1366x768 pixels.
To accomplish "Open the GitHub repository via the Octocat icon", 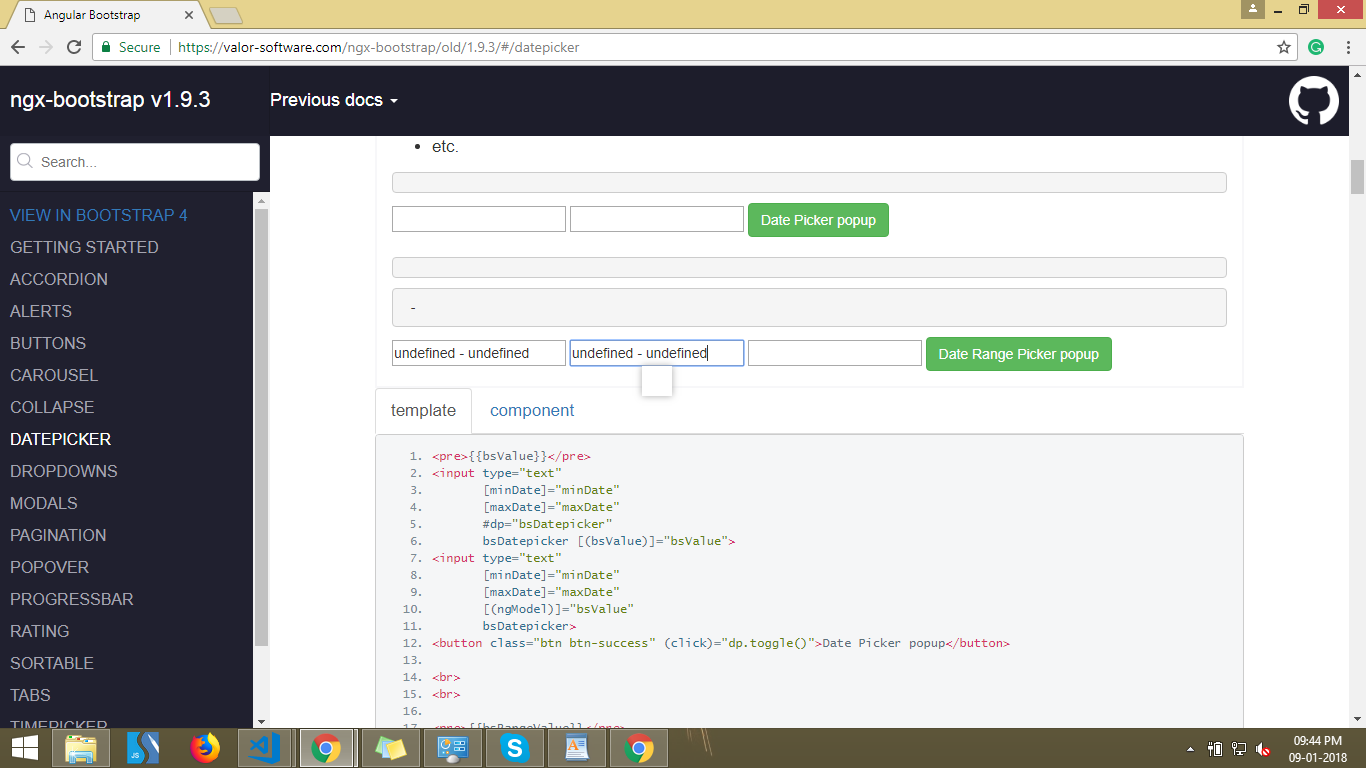I will (1314, 100).
